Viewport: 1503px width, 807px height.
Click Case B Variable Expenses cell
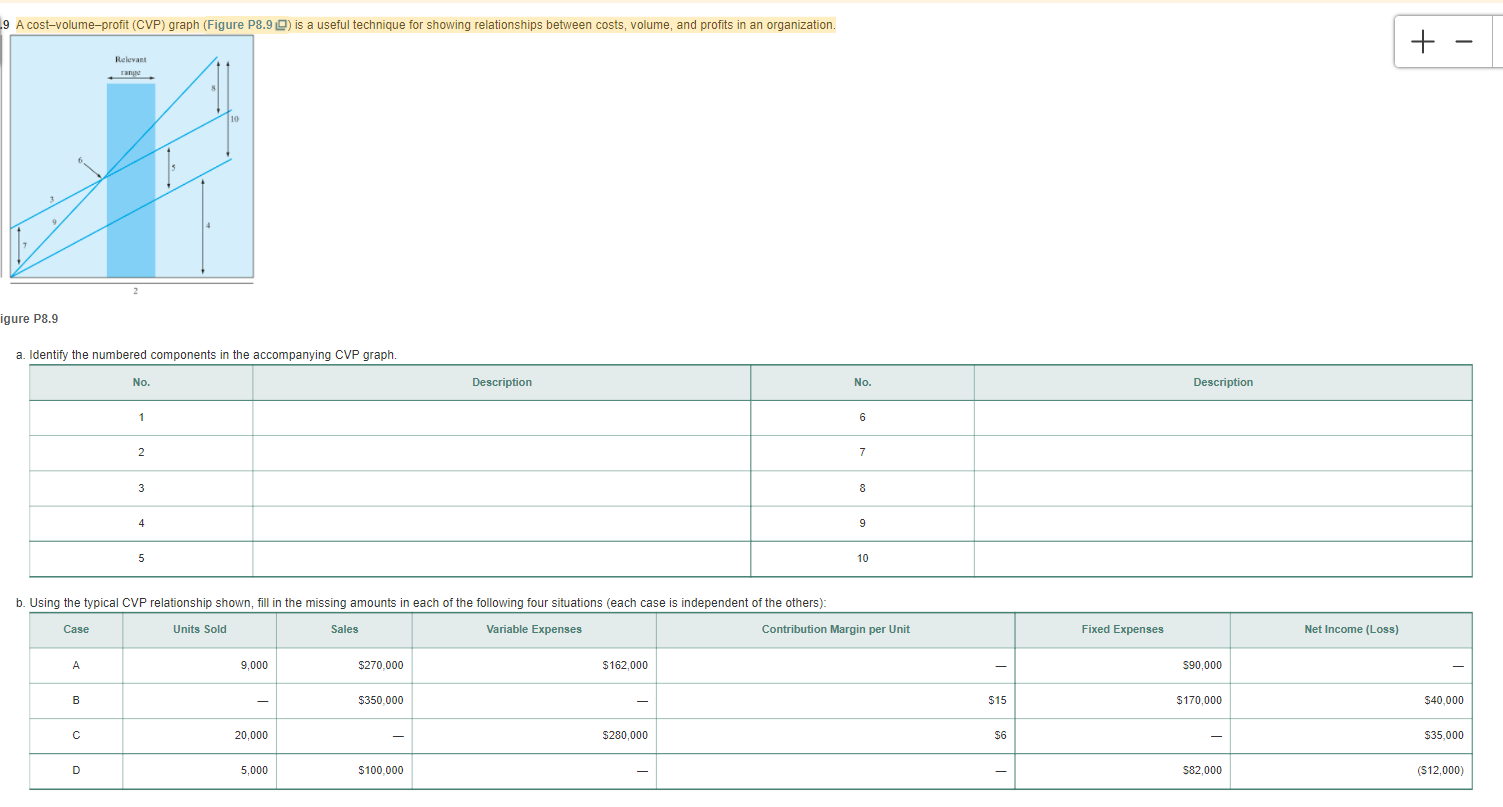click(x=532, y=700)
